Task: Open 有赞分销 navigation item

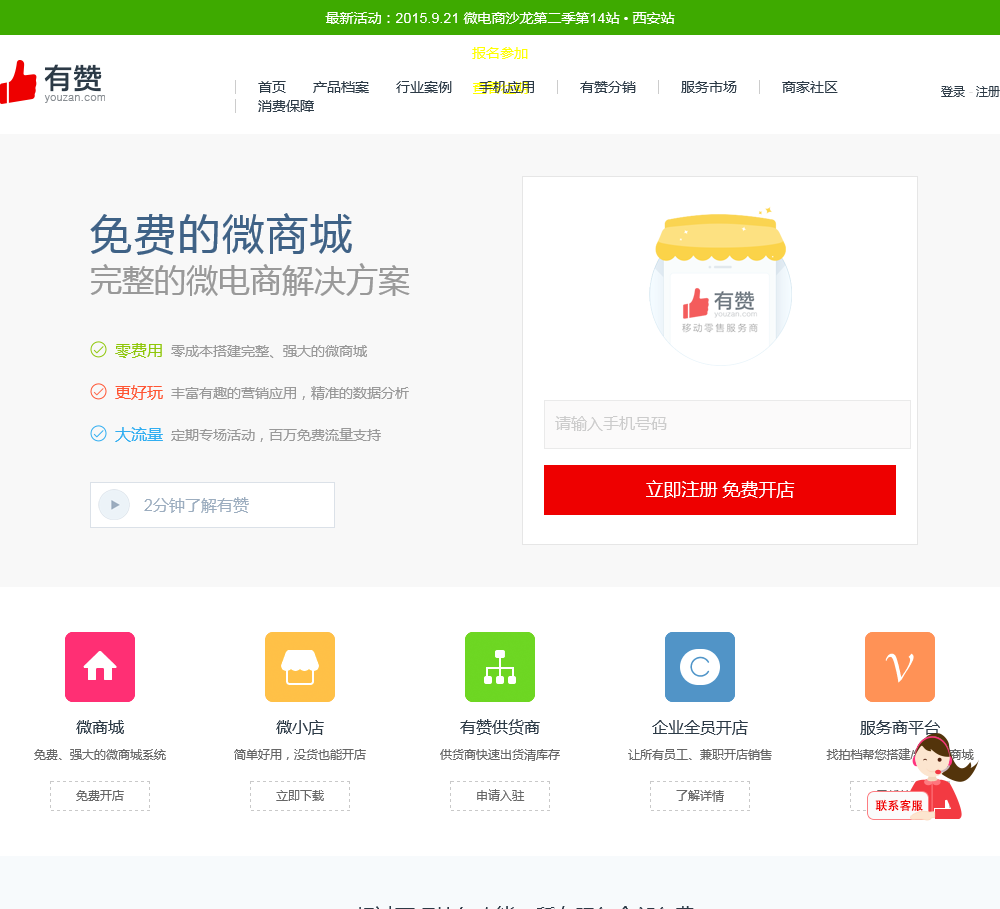Action: pyautogui.click(x=608, y=87)
